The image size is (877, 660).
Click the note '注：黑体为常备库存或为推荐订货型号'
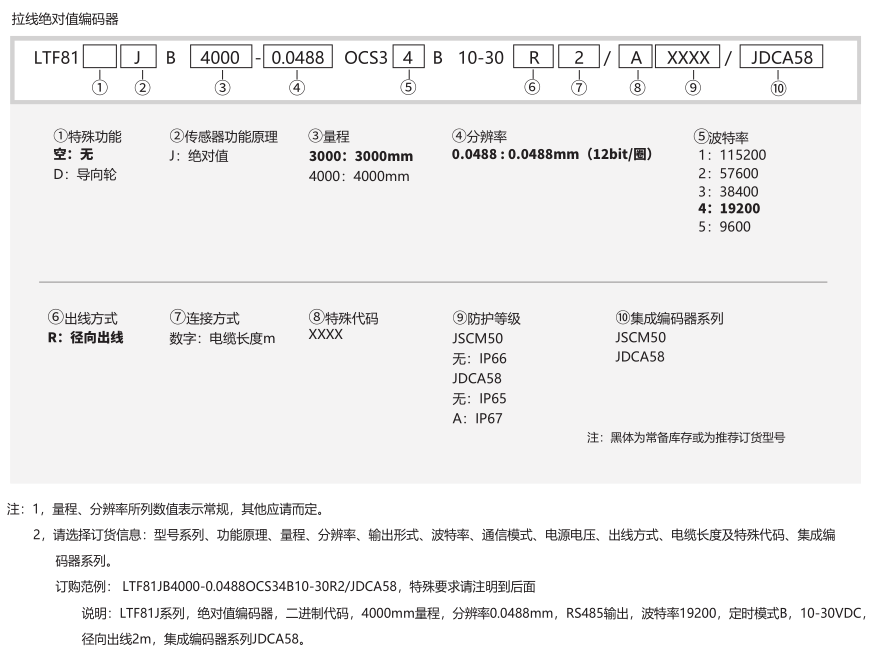pyautogui.click(x=686, y=437)
